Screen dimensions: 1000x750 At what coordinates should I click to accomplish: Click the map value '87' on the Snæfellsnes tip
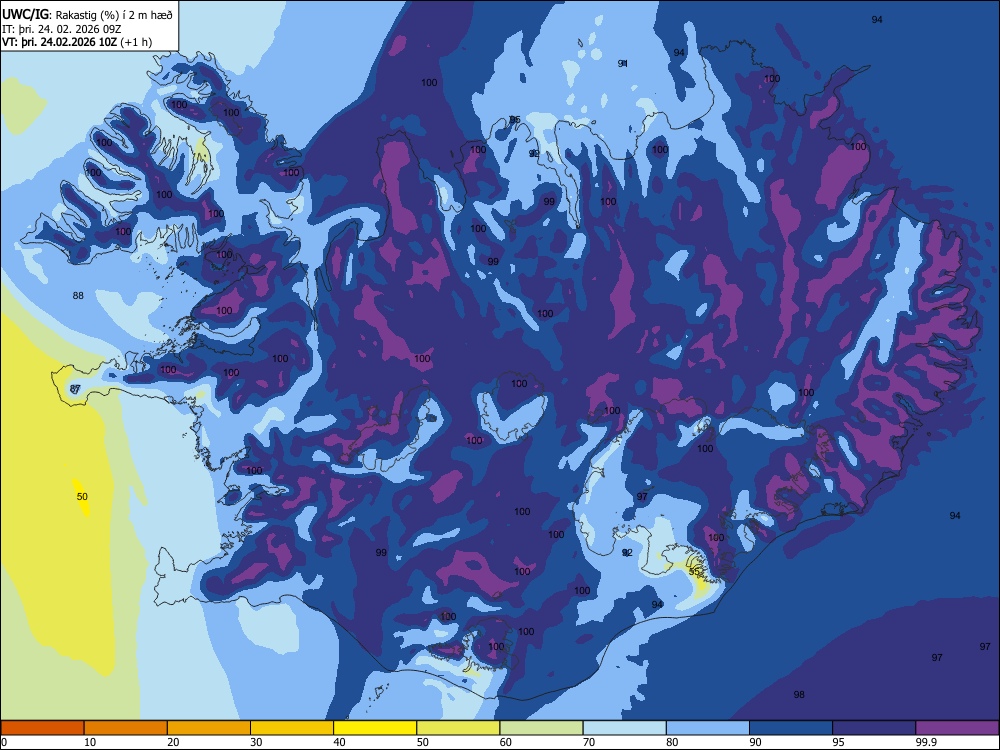75,388
